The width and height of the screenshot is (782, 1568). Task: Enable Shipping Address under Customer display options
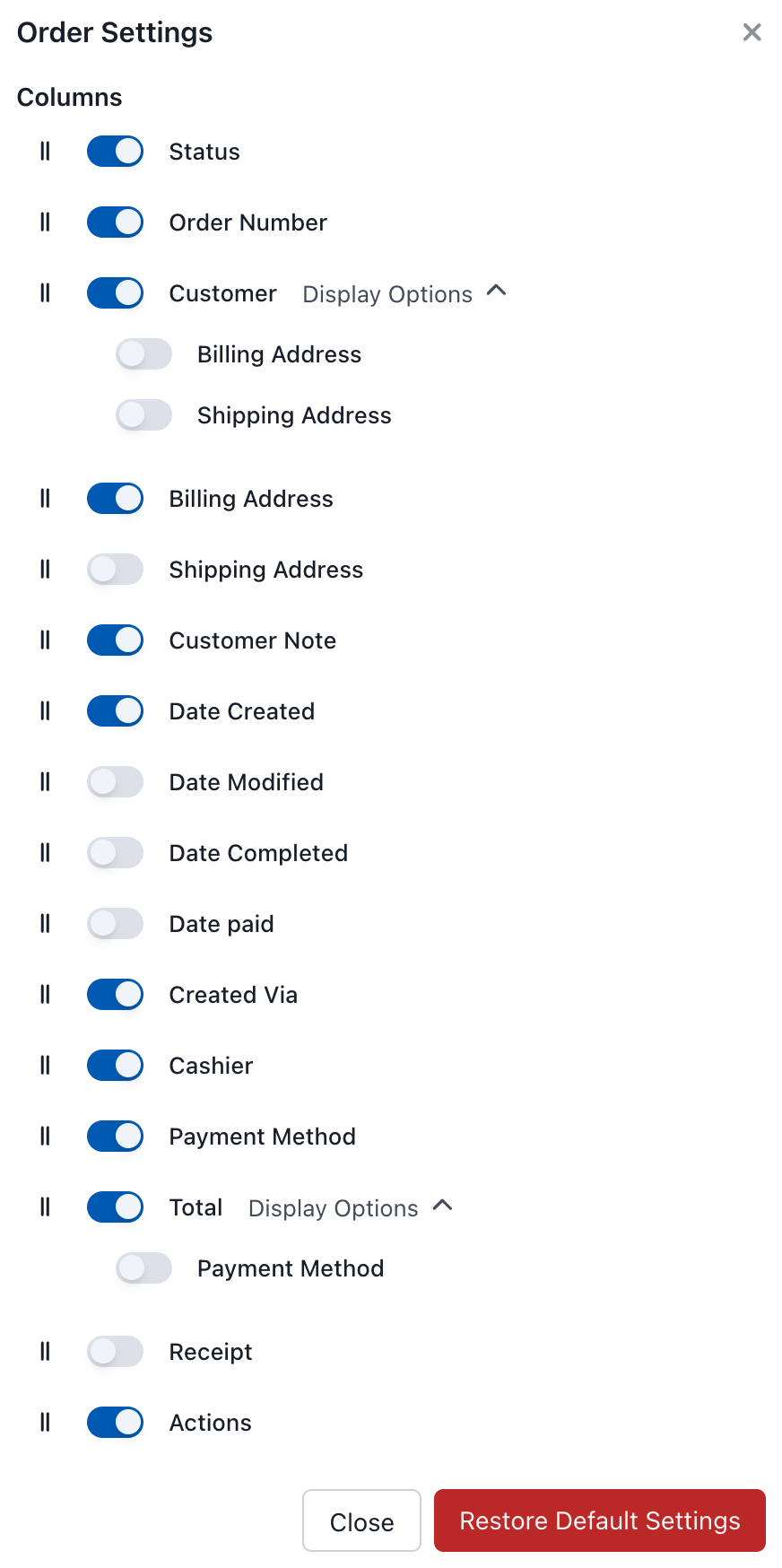pyautogui.click(x=143, y=415)
